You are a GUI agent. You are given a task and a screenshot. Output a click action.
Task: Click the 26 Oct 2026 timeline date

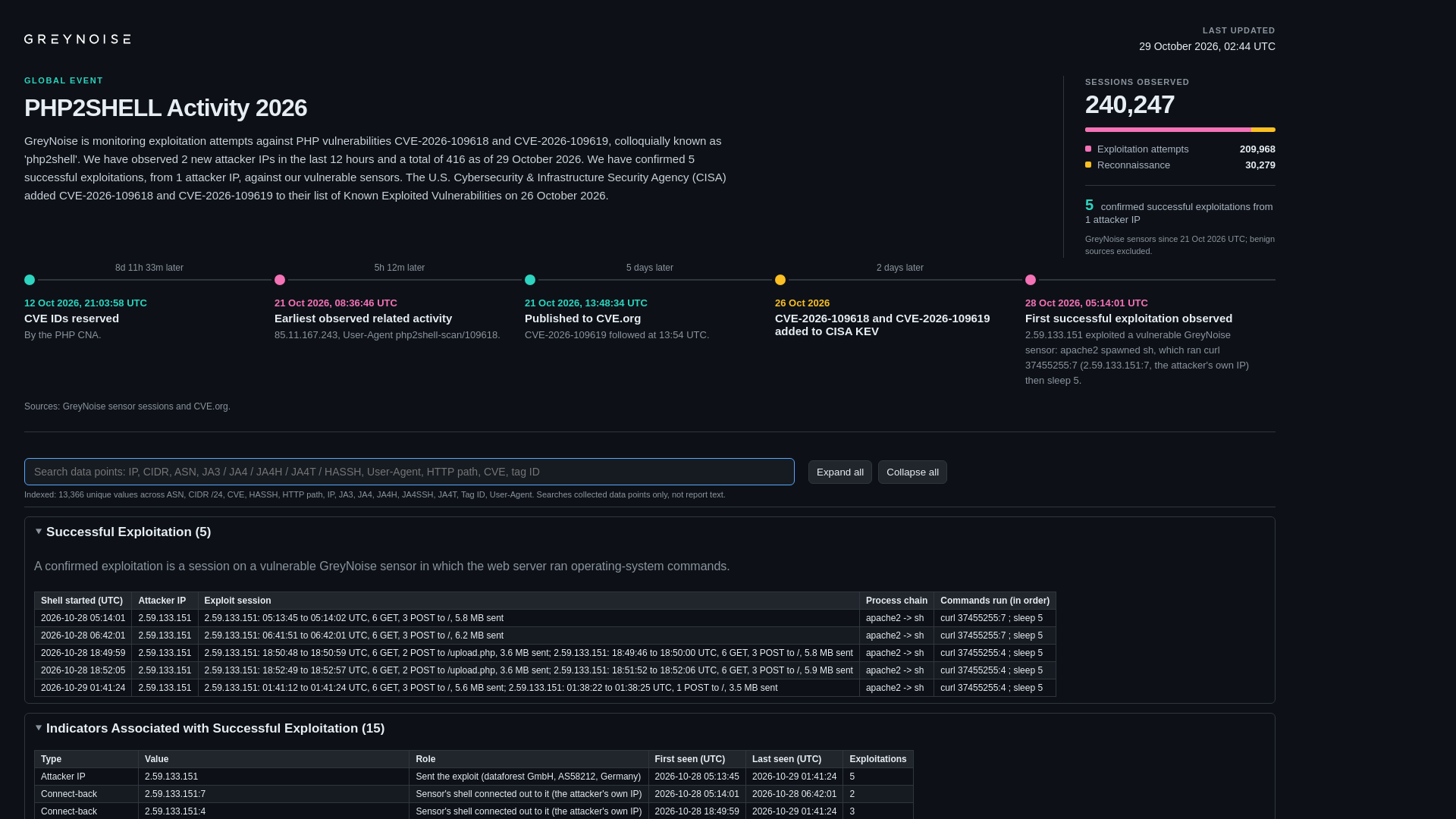[802, 303]
